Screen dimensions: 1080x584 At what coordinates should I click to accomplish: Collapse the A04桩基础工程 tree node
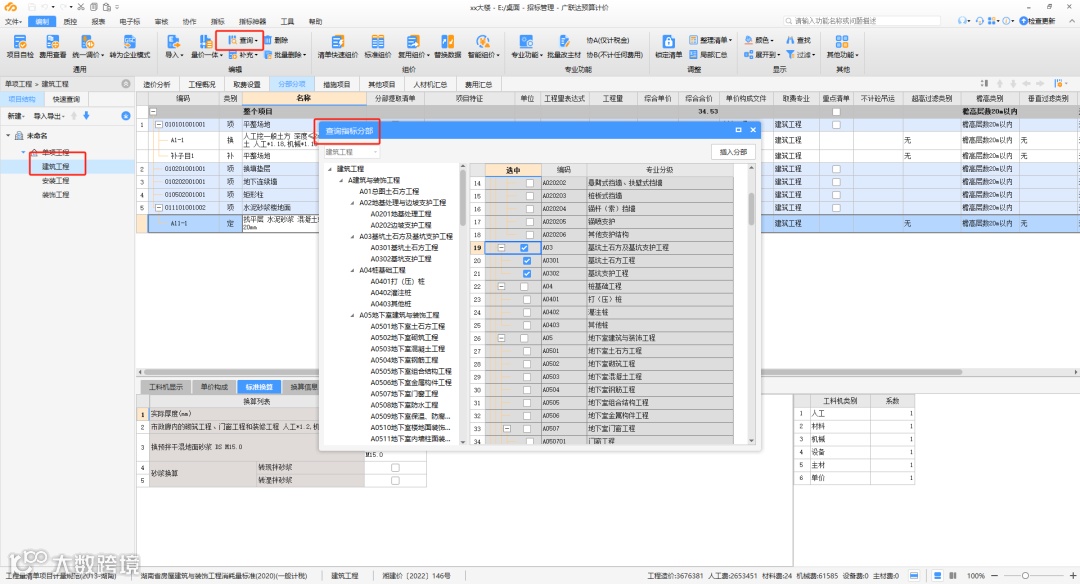[352, 271]
